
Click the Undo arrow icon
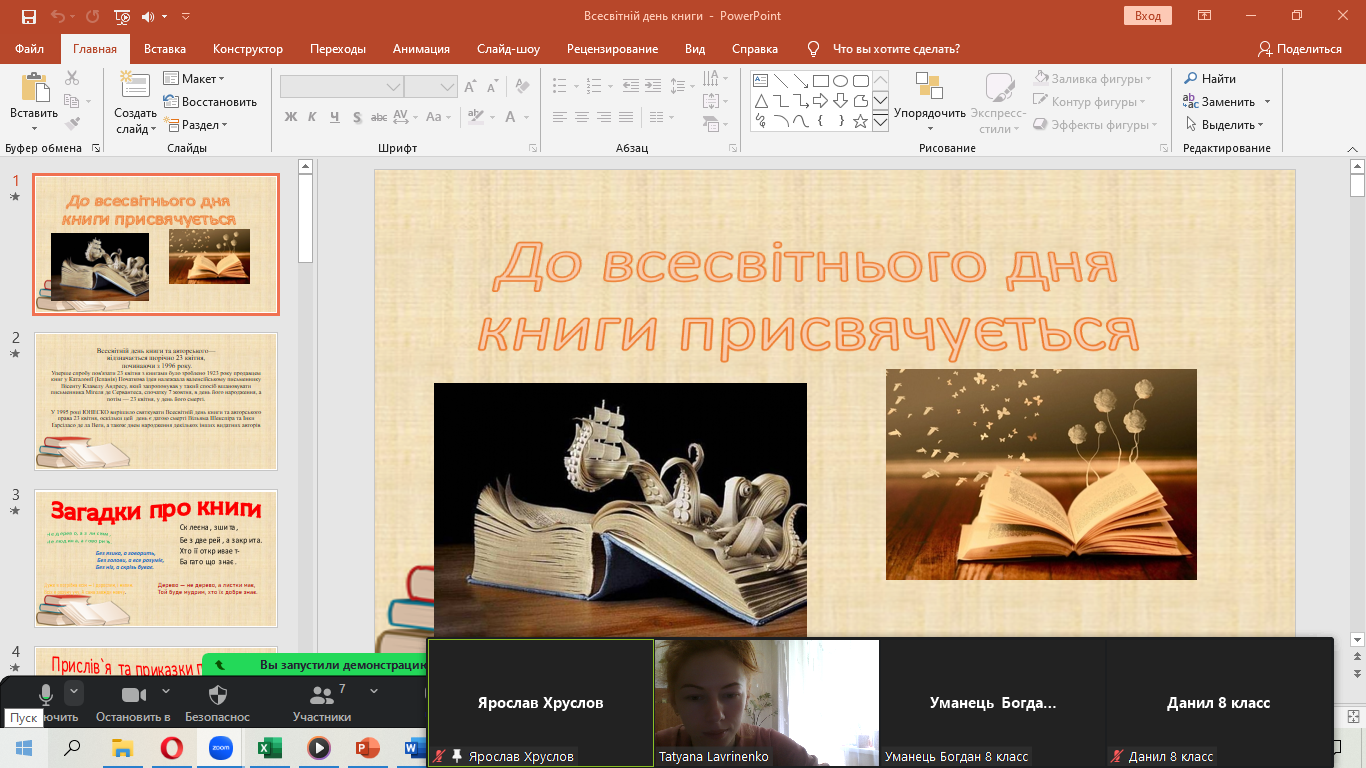(x=58, y=16)
